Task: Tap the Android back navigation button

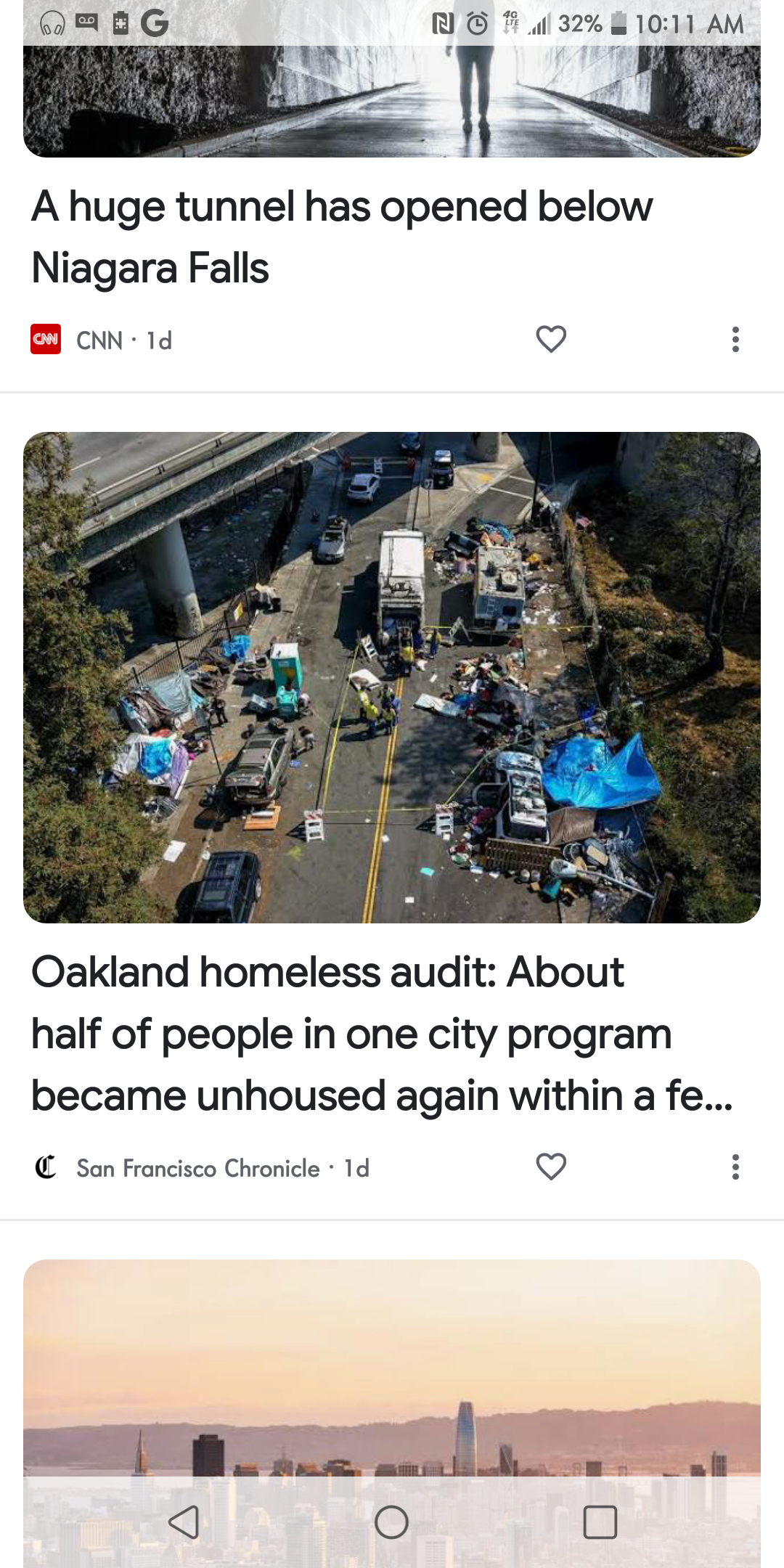Action: click(184, 1522)
